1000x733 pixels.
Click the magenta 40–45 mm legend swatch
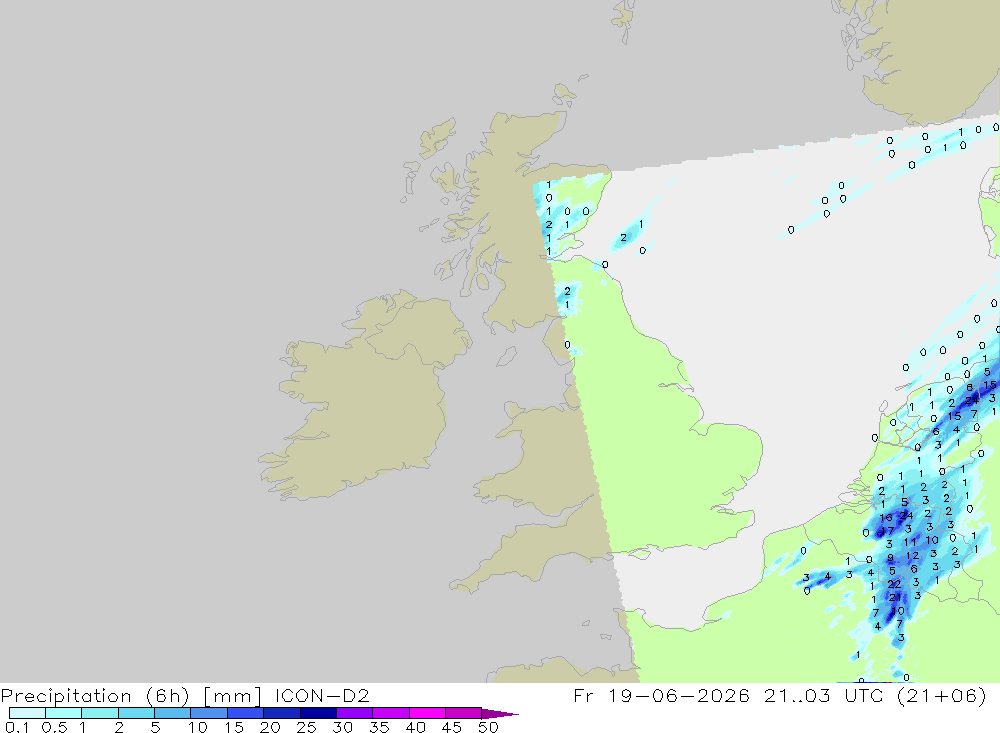[427, 713]
